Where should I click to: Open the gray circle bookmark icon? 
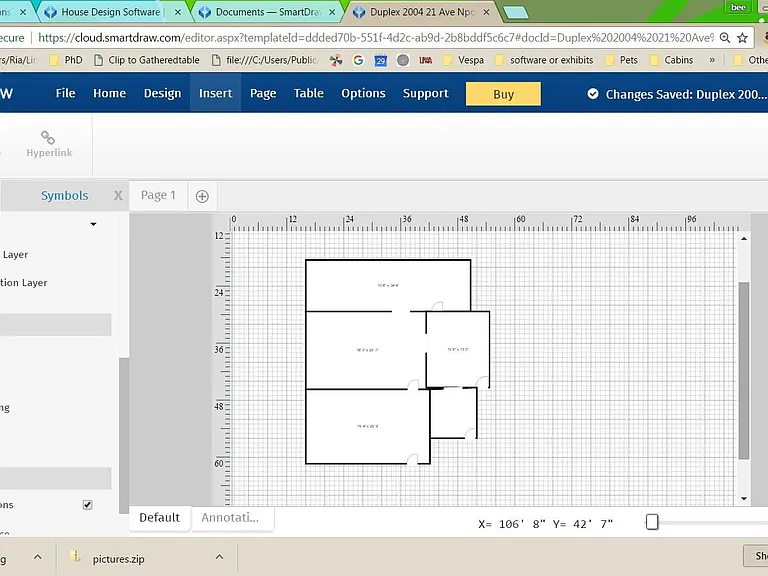(x=403, y=60)
